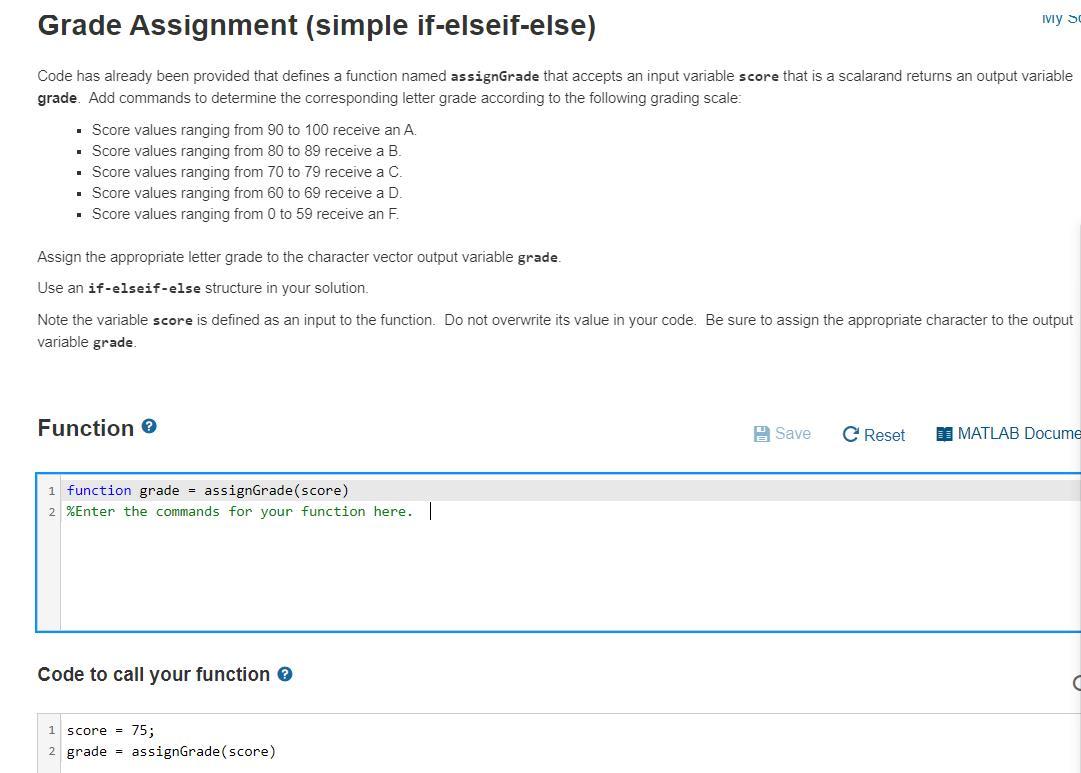Open MATLAB Documentation using the book icon
1081x773 pixels.
(943, 433)
